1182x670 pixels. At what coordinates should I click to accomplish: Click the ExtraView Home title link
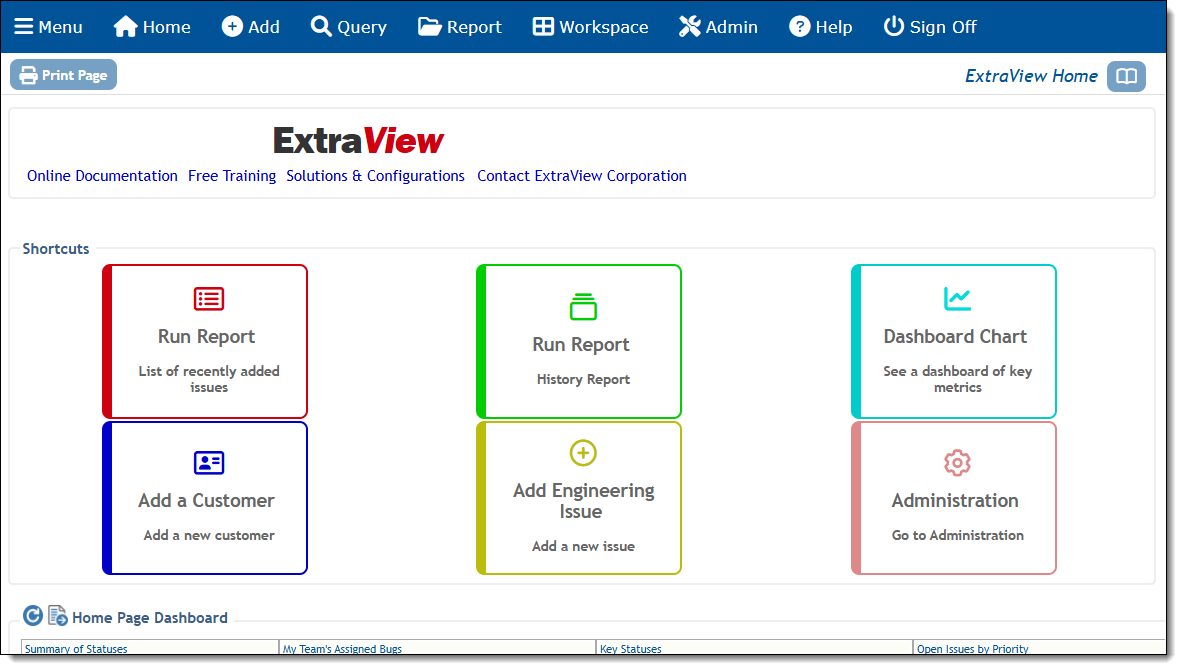click(x=1031, y=76)
